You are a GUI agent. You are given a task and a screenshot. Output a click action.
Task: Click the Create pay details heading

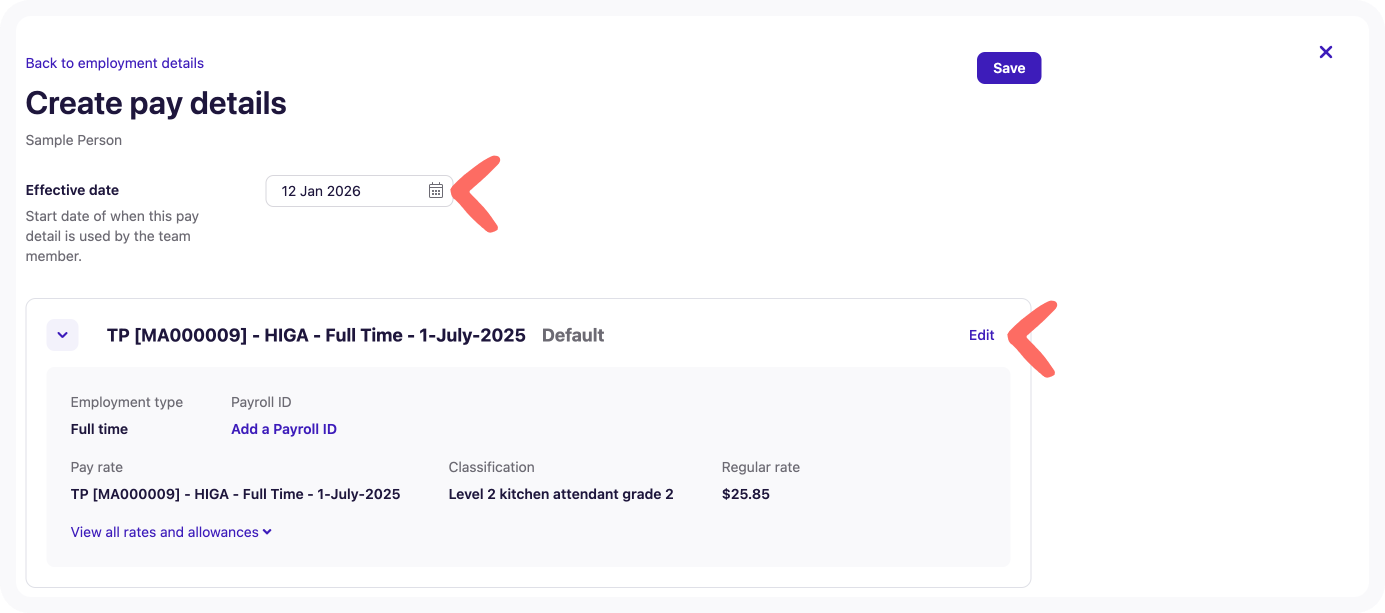pyautogui.click(x=156, y=103)
